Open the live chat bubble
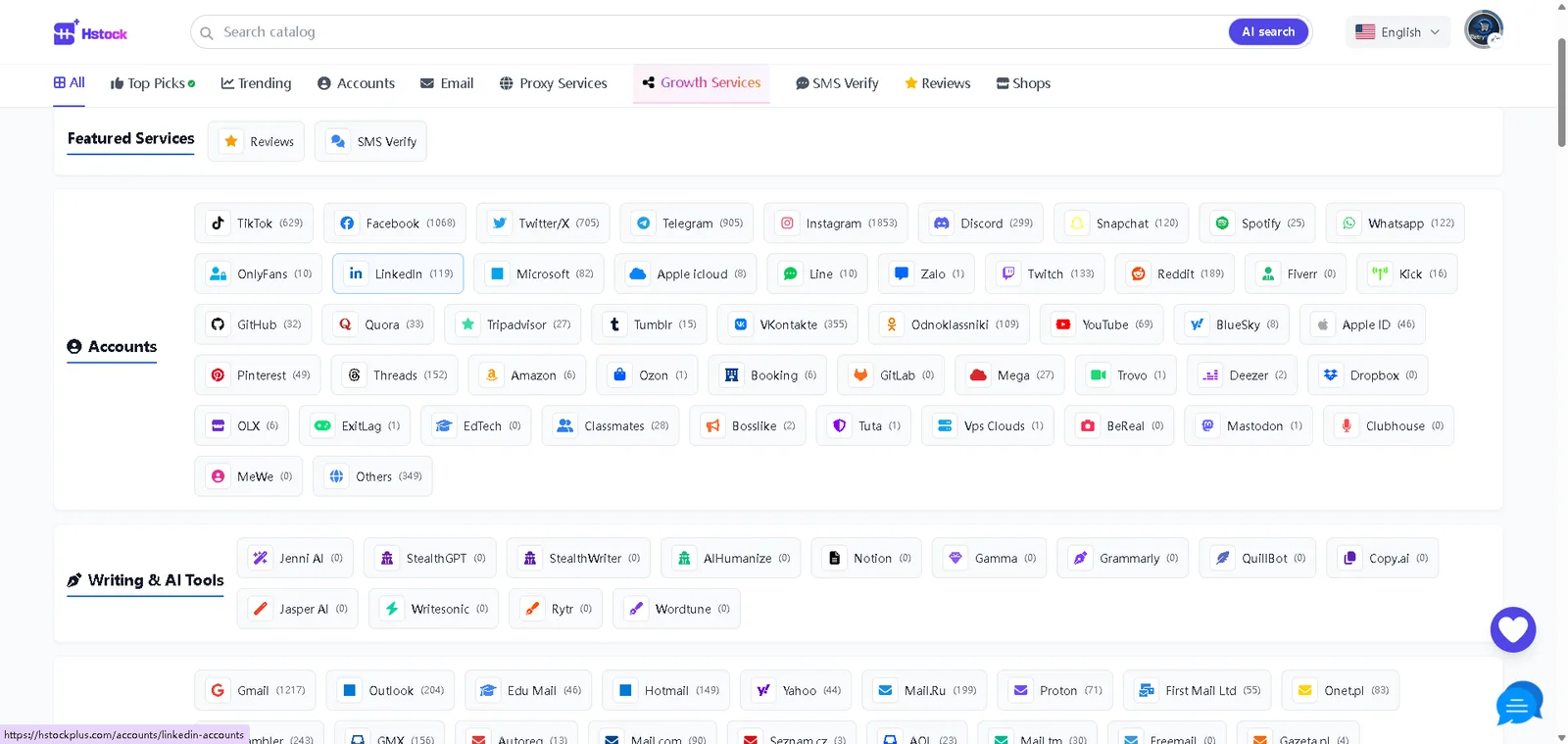 [1519, 703]
